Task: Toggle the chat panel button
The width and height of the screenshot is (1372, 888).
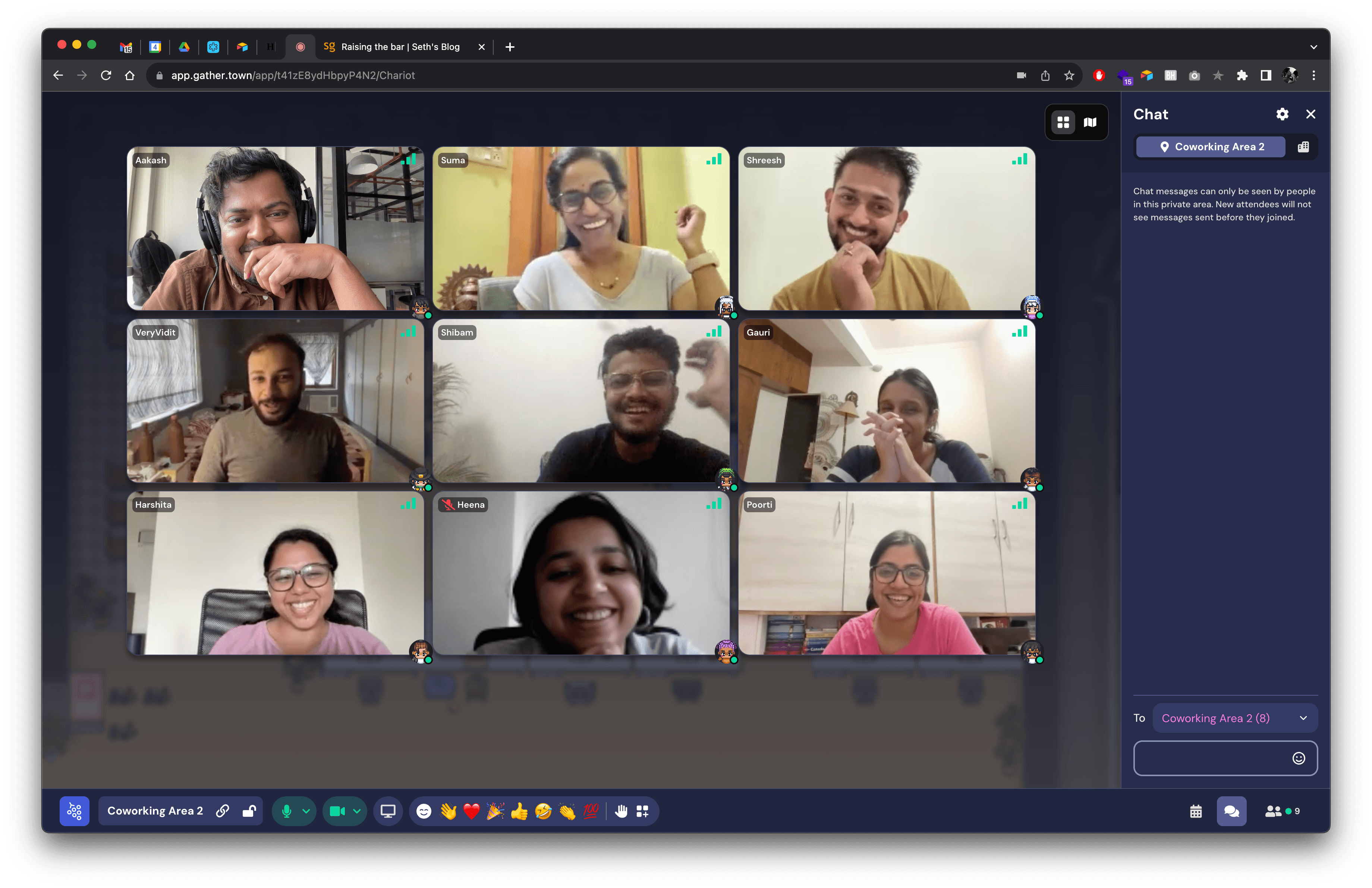Action: pyautogui.click(x=1231, y=811)
